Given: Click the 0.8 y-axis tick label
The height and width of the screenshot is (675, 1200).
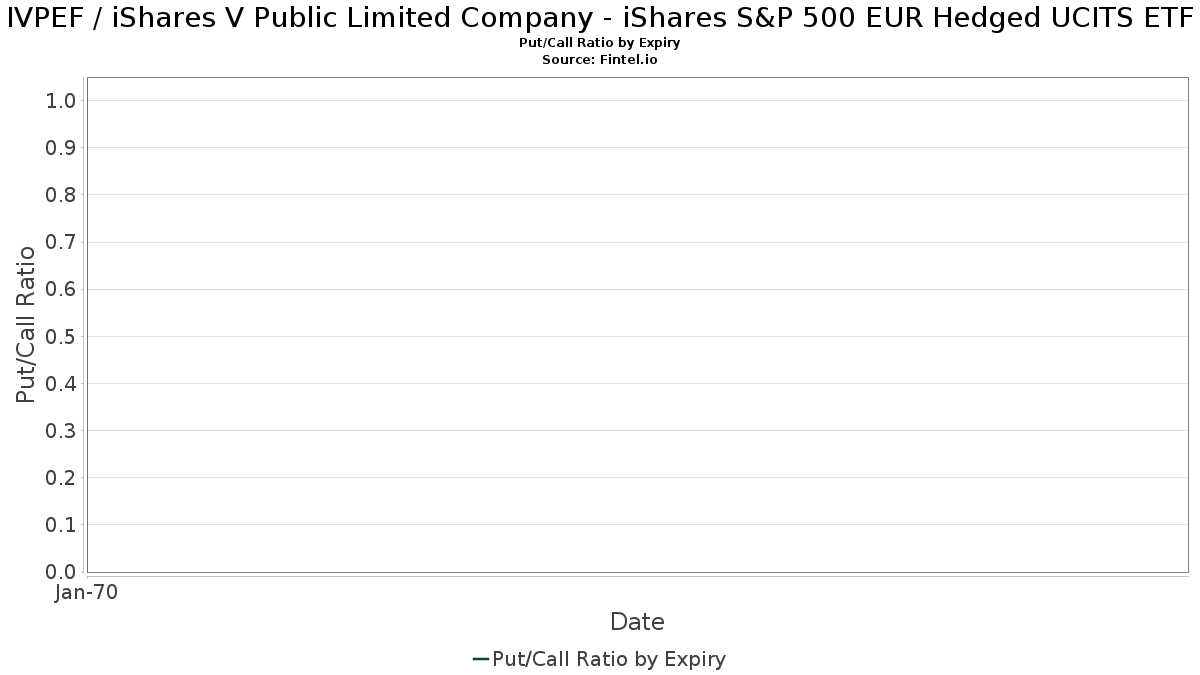Looking at the screenshot, I should (62, 195).
